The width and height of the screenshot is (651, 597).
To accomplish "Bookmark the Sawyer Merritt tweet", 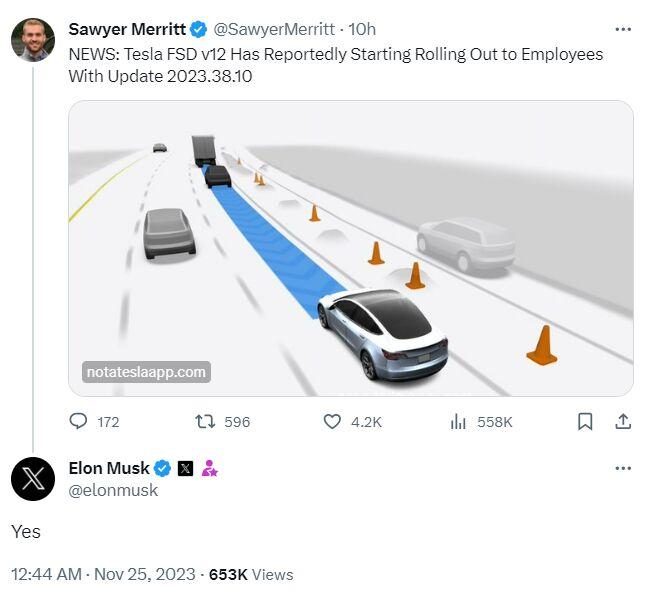I will click(586, 422).
